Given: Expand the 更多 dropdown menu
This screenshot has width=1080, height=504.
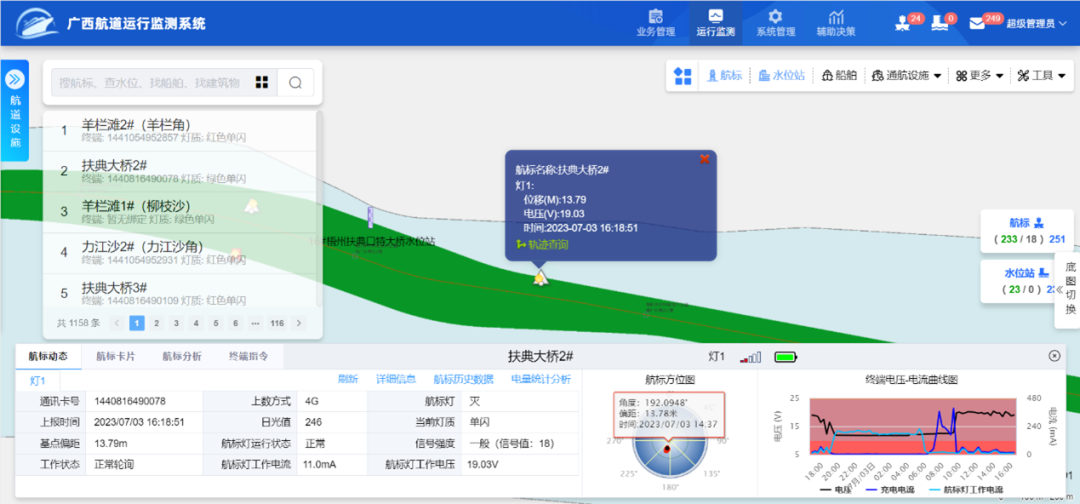Looking at the screenshot, I should pyautogui.click(x=980, y=76).
